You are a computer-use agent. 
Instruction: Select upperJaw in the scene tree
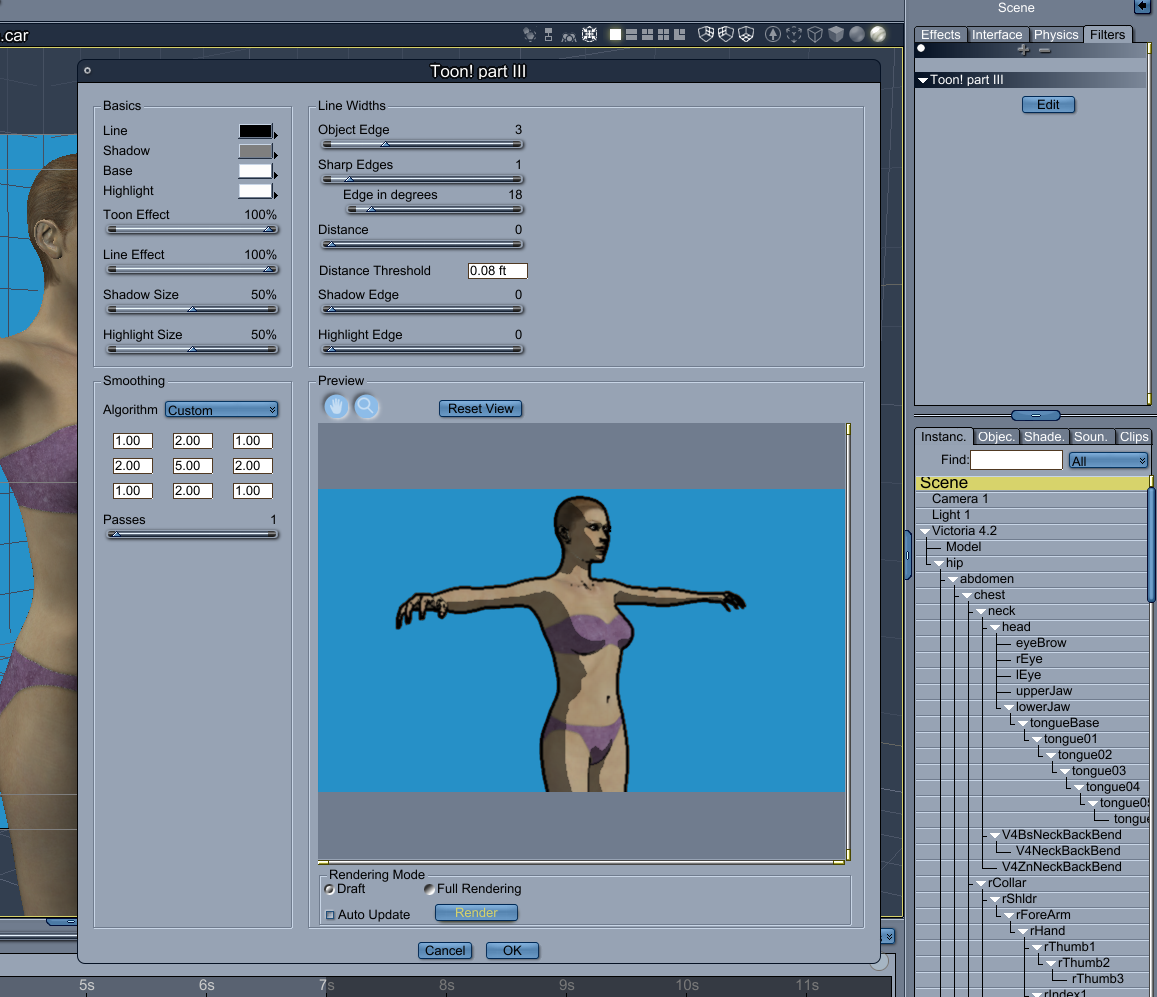[1043, 691]
